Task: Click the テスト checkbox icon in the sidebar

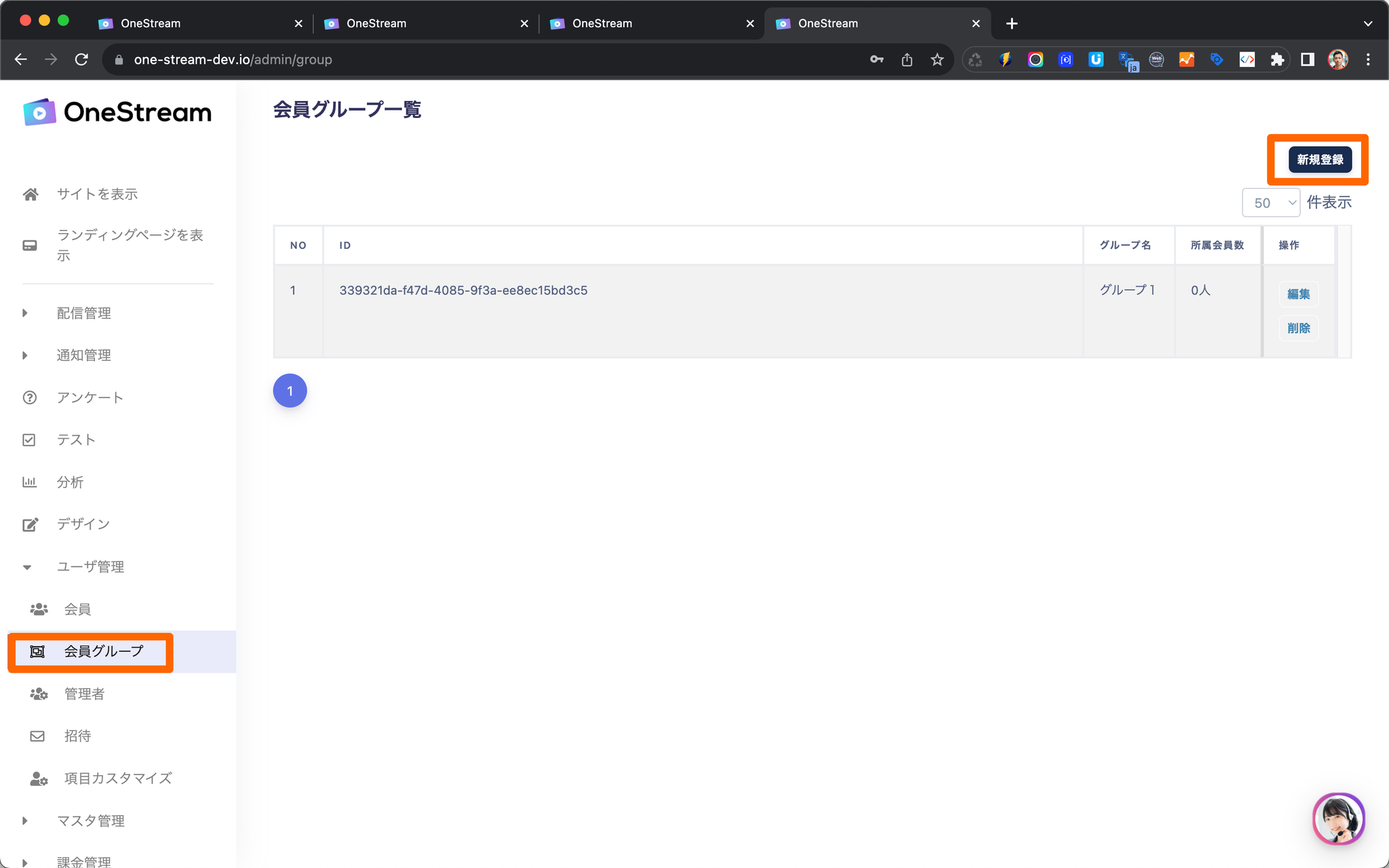Action: click(29, 440)
